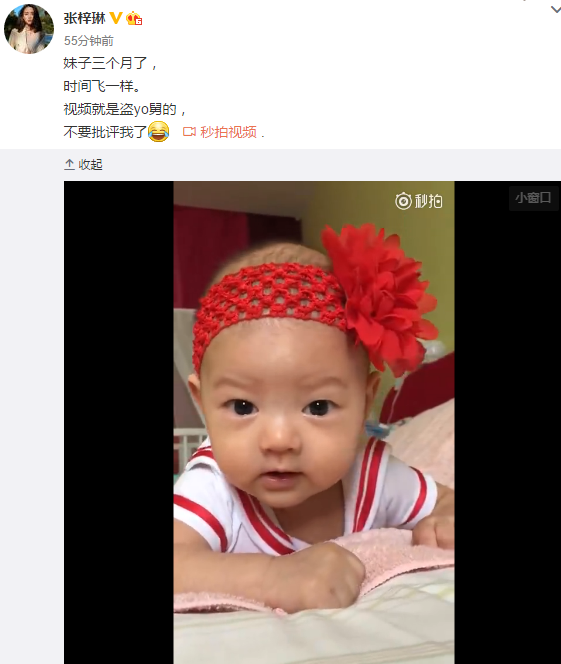Click the red flower in the video
561x664 pixels.
380,298
